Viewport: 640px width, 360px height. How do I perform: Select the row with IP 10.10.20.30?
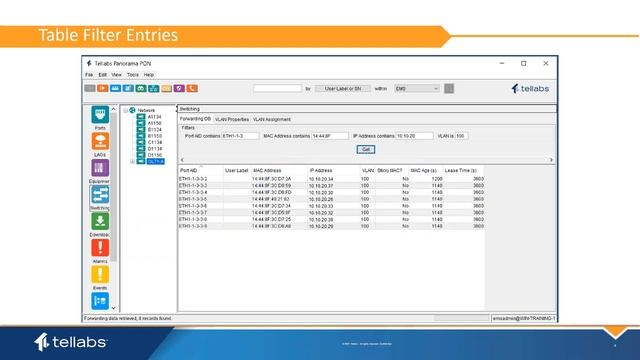(x=331, y=193)
